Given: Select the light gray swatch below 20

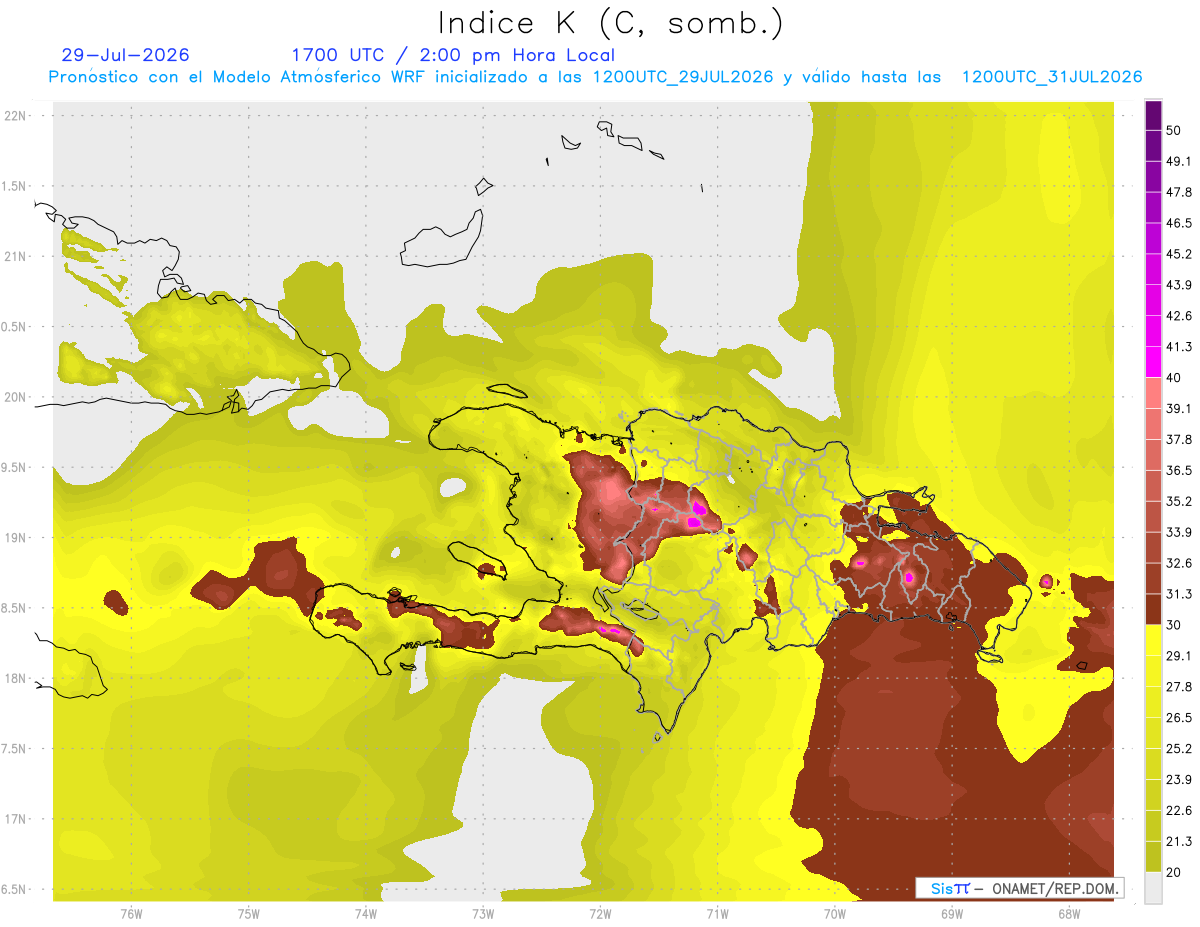Looking at the screenshot, I should click(x=1153, y=887).
